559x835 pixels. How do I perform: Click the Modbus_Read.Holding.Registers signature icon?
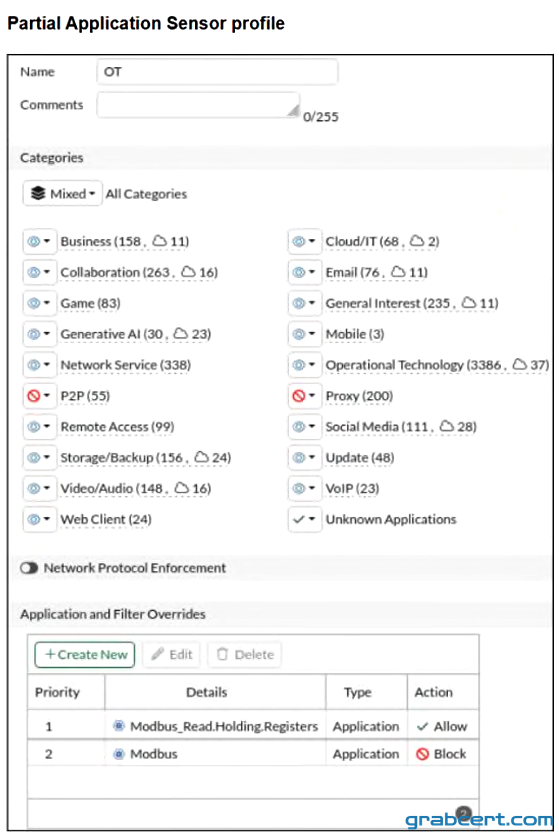(x=119, y=726)
